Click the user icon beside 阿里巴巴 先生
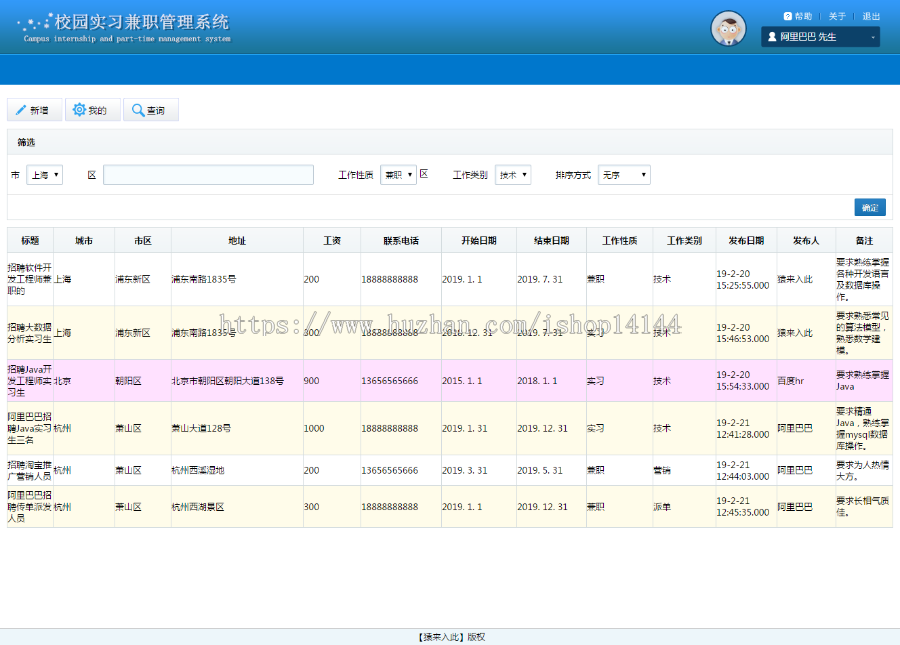This screenshot has height=645, width=900. 771,36
